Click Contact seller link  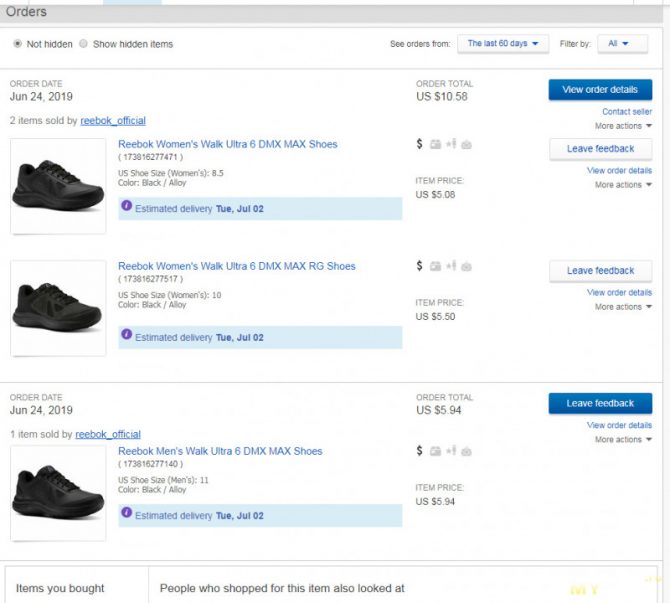pyautogui.click(x=627, y=112)
